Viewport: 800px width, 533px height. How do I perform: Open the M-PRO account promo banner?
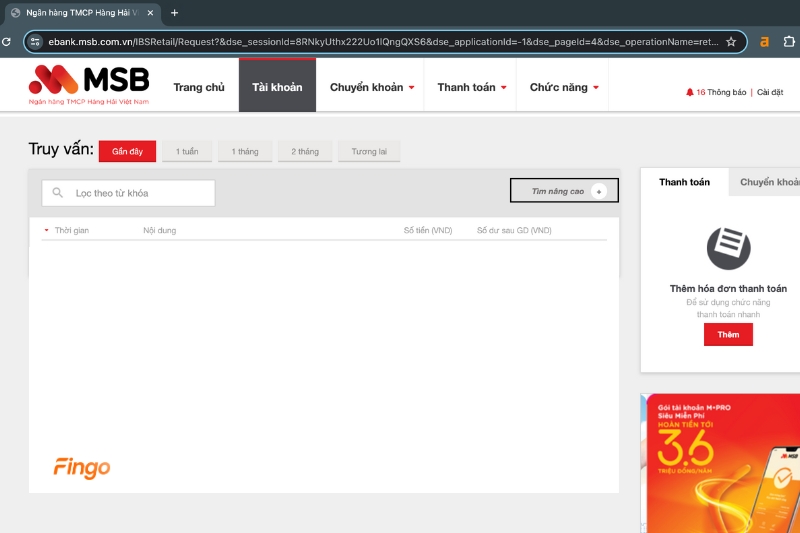click(720, 463)
